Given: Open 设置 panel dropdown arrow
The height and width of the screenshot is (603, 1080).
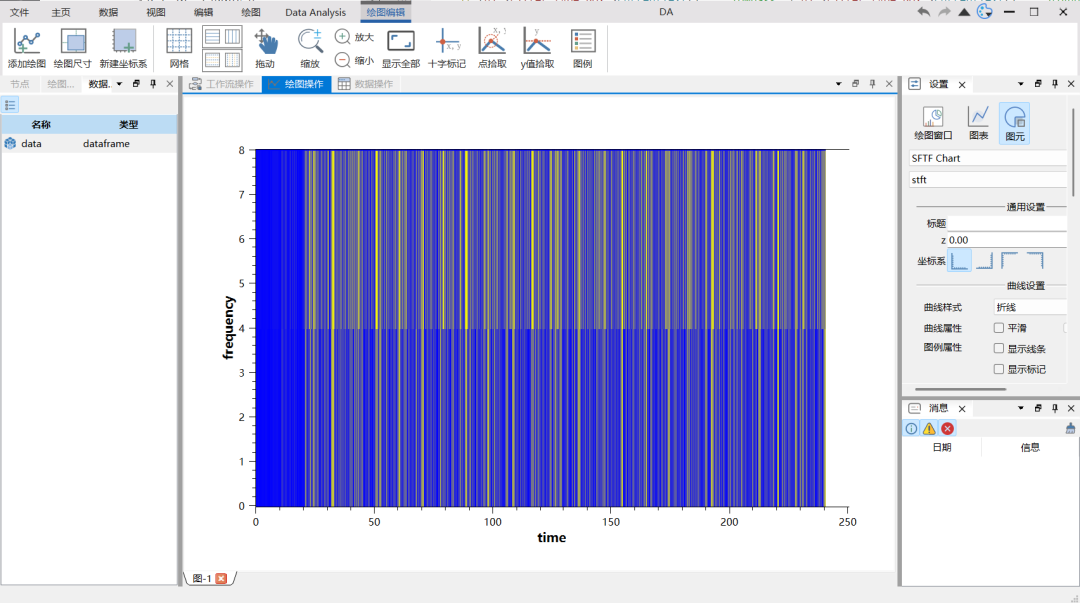Looking at the screenshot, I should pyautogui.click(x=1021, y=84).
